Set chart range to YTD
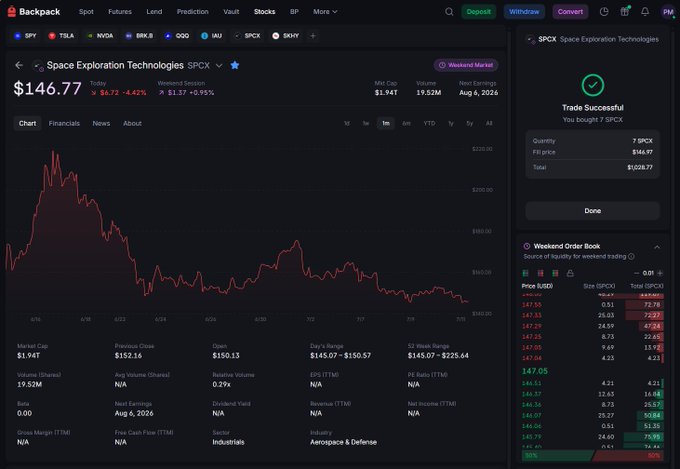This screenshot has width=680, height=469. [x=429, y=123]
